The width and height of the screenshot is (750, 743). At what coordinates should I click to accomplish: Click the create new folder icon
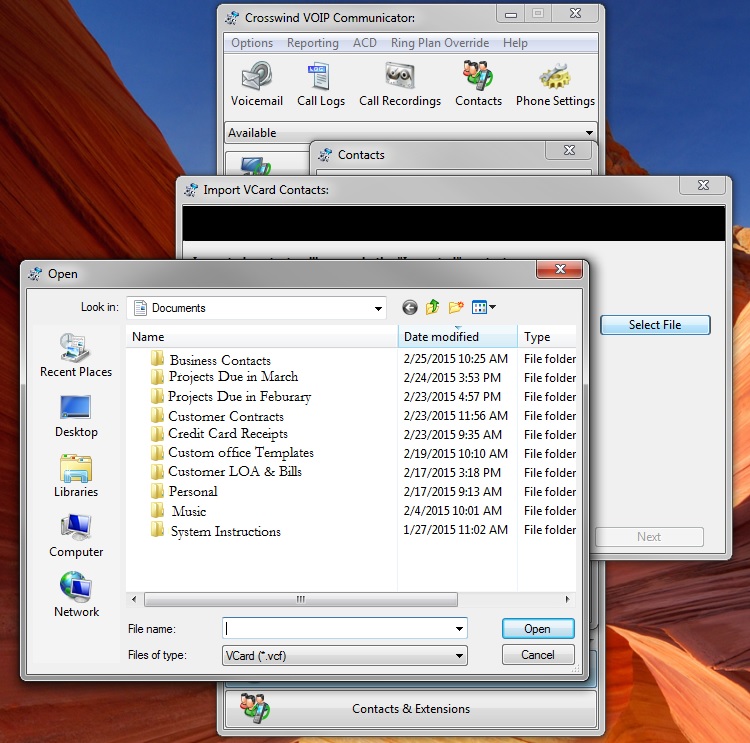click(456, 308)
